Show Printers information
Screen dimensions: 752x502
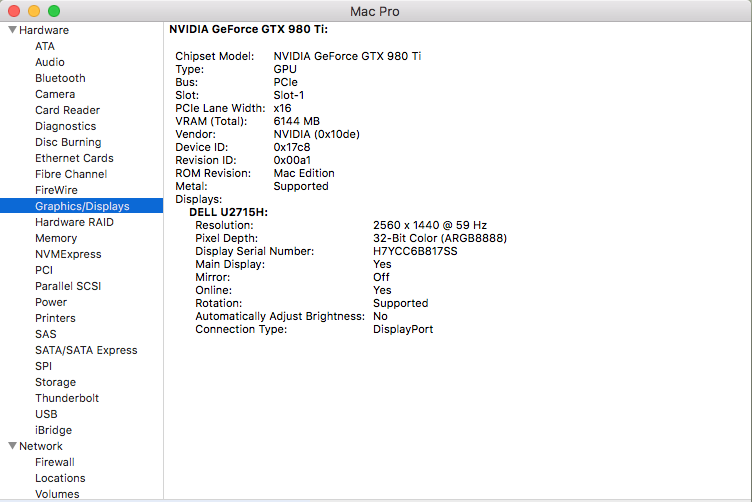pyautogui.click(x=55, y=318)
